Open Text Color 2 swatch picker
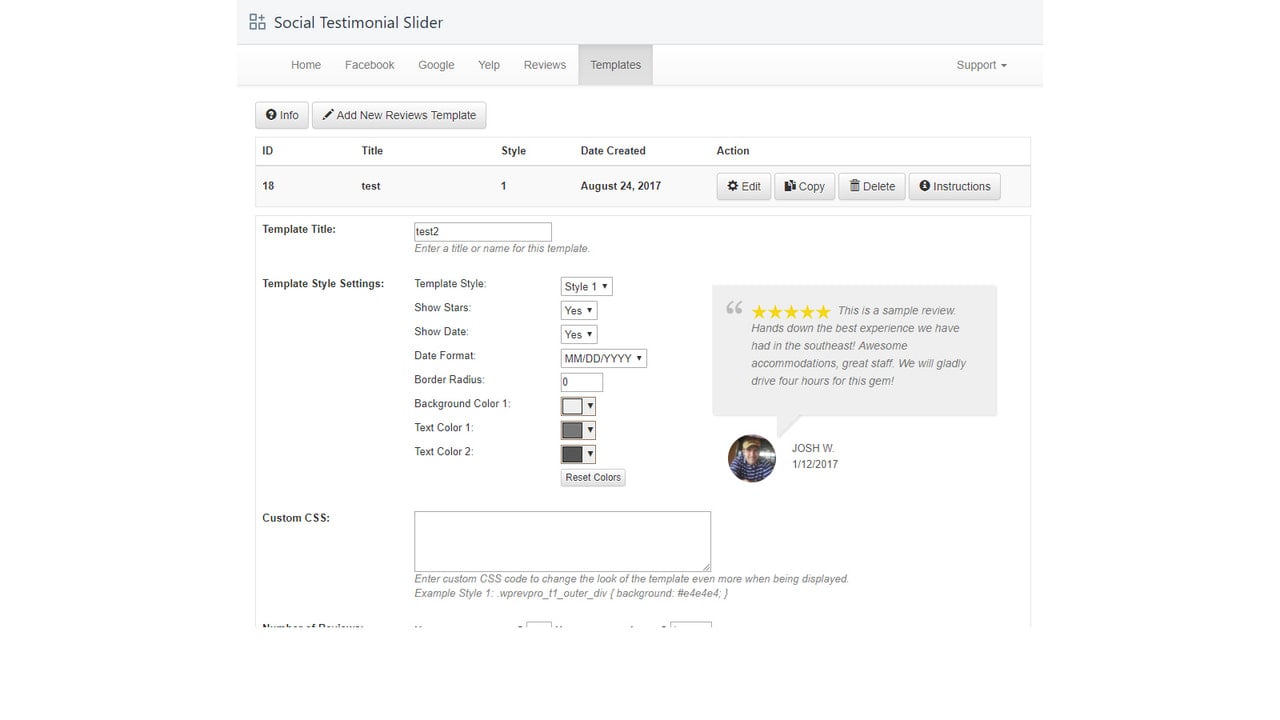The image size is (1280, 720). [579, 454]
